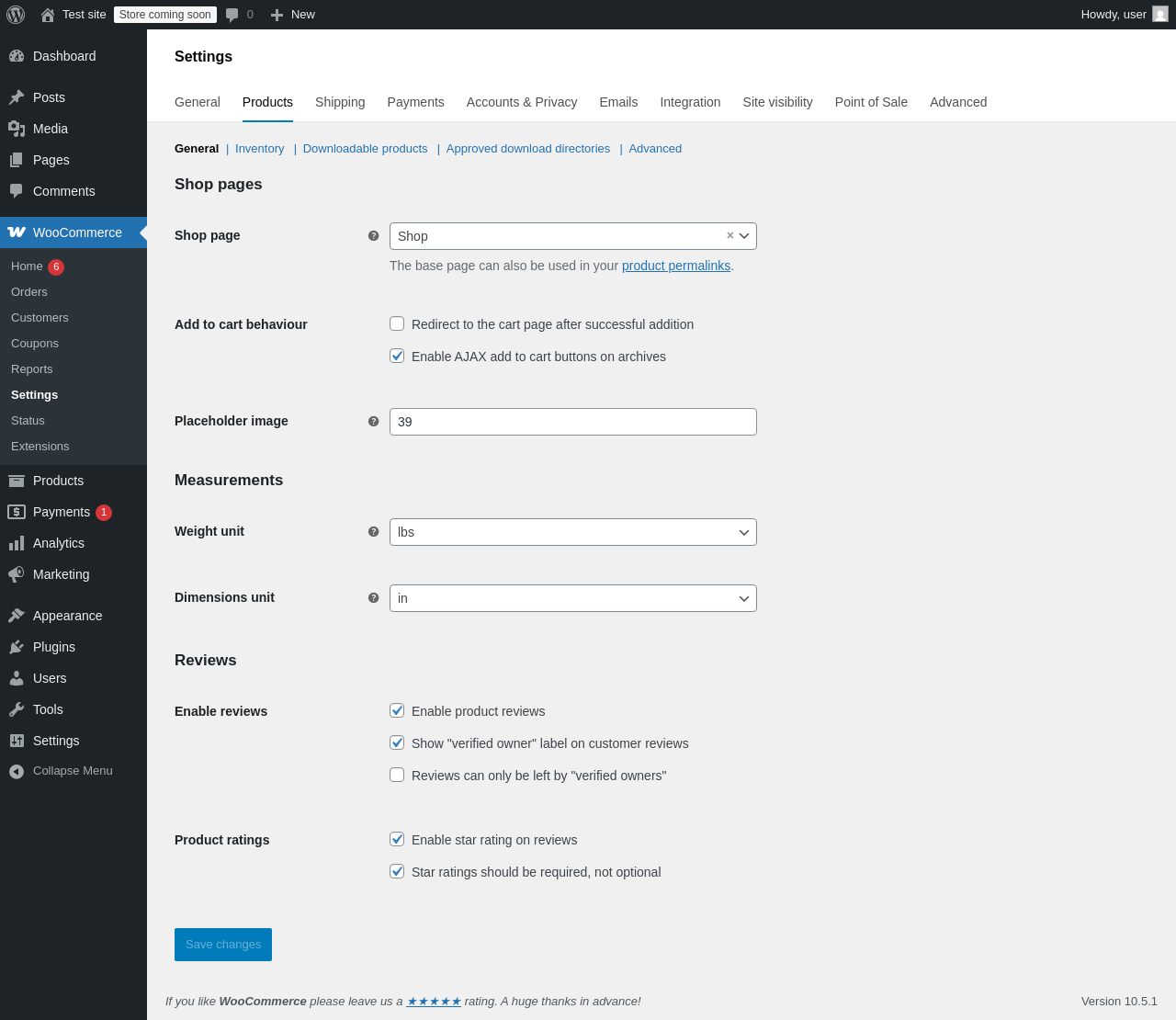Click the help icon for Shop page
The image size is (1176, 1020).
click(x=373, y=236)
